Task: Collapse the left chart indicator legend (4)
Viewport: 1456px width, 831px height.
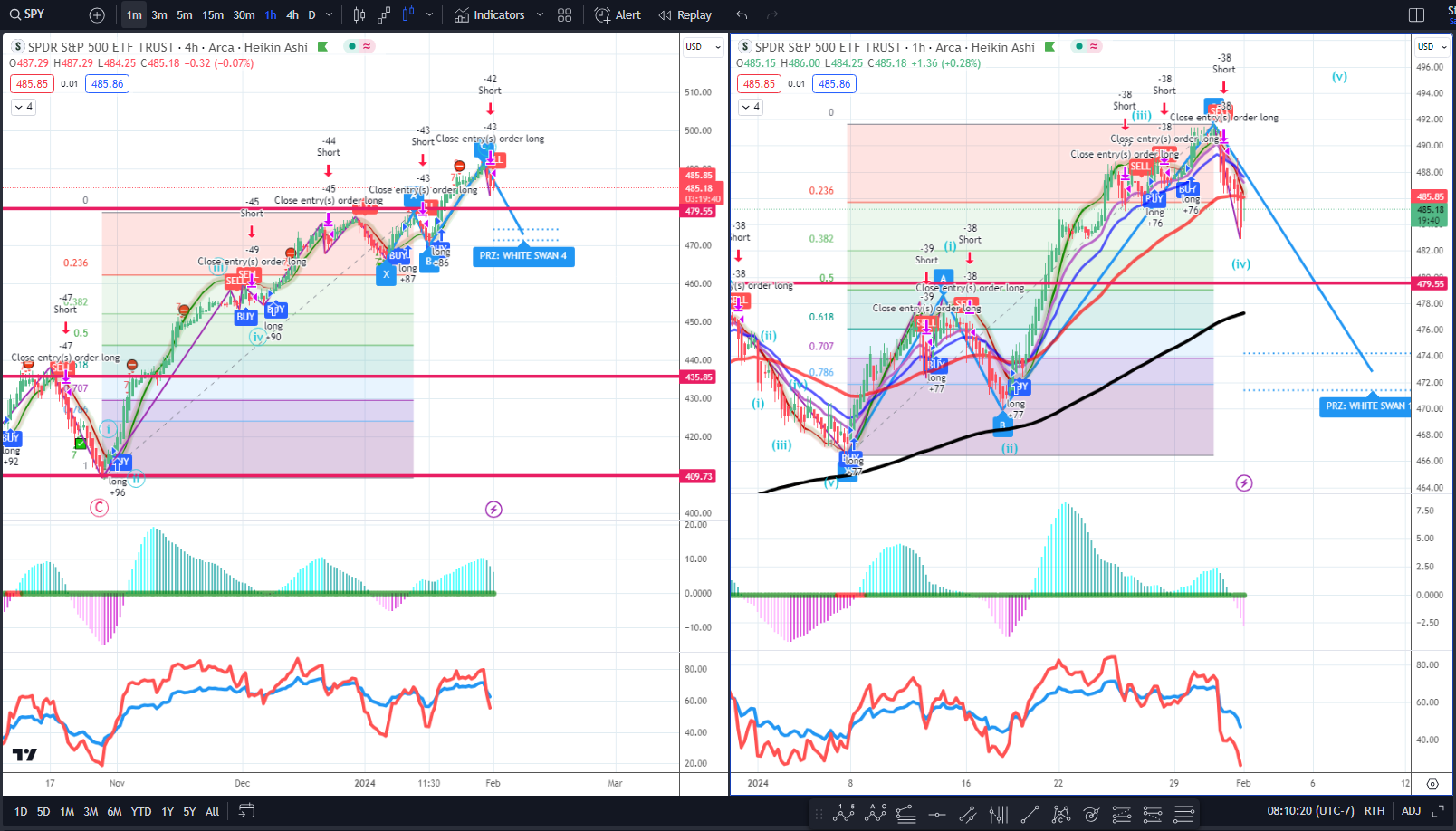Action: point(24,107)
